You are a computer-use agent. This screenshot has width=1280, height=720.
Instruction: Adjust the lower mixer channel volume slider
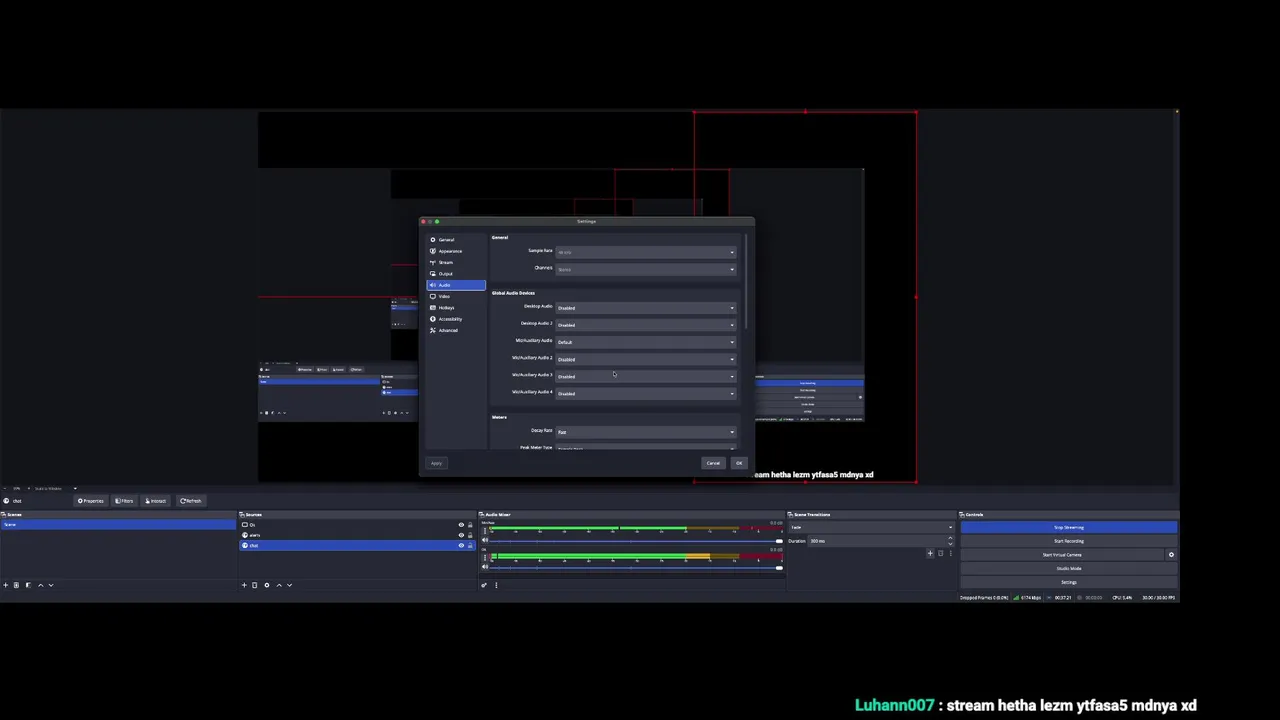tap(636, 568)
